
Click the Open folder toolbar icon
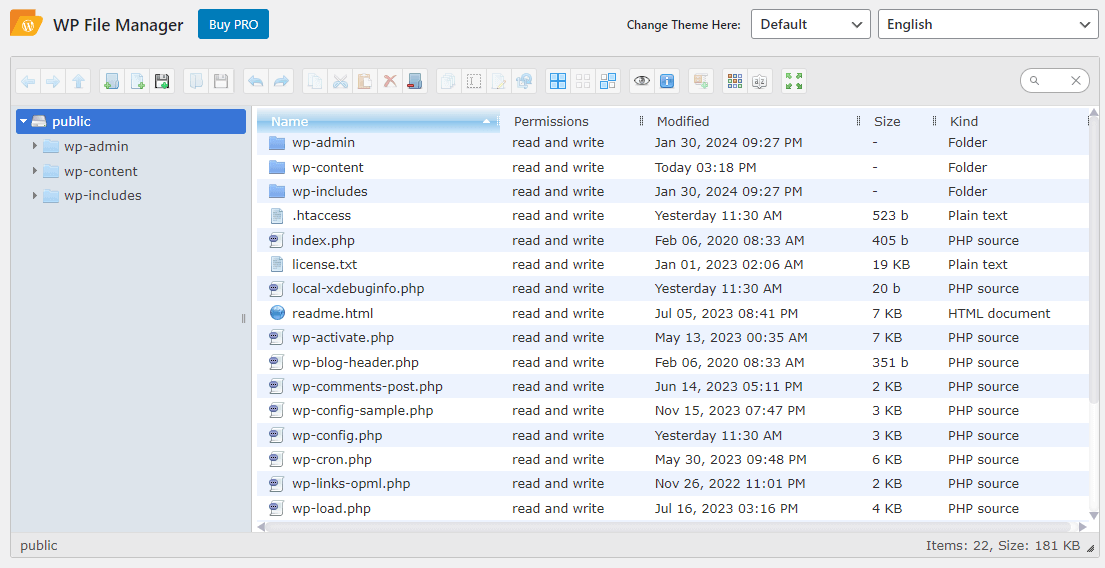(196, 82)
